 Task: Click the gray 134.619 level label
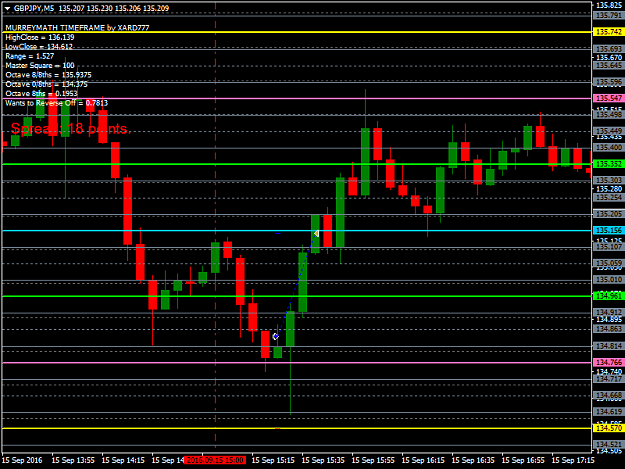609,412
